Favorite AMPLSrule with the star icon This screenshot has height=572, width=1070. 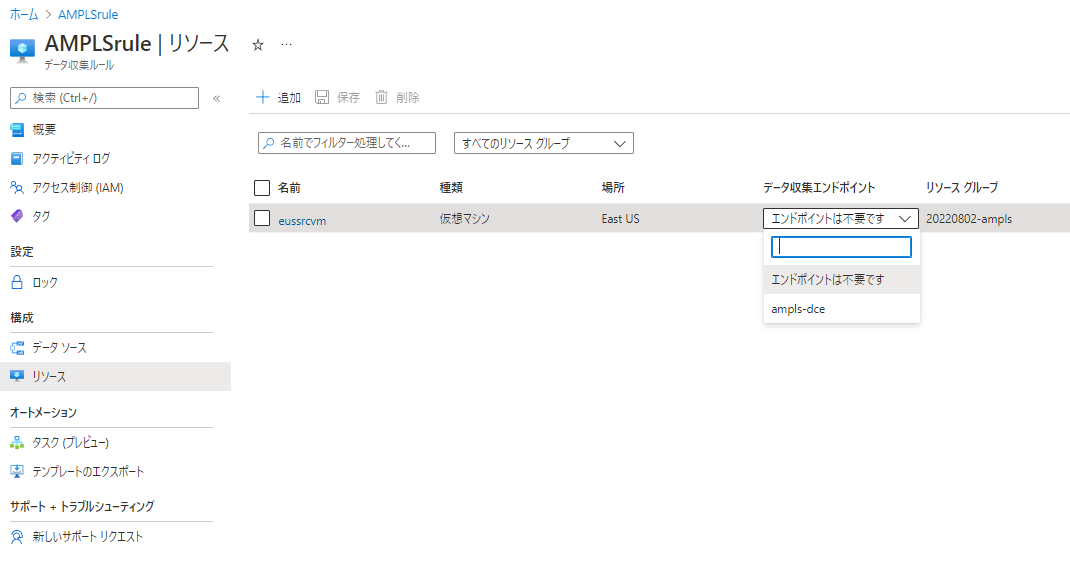coord(258,45)
